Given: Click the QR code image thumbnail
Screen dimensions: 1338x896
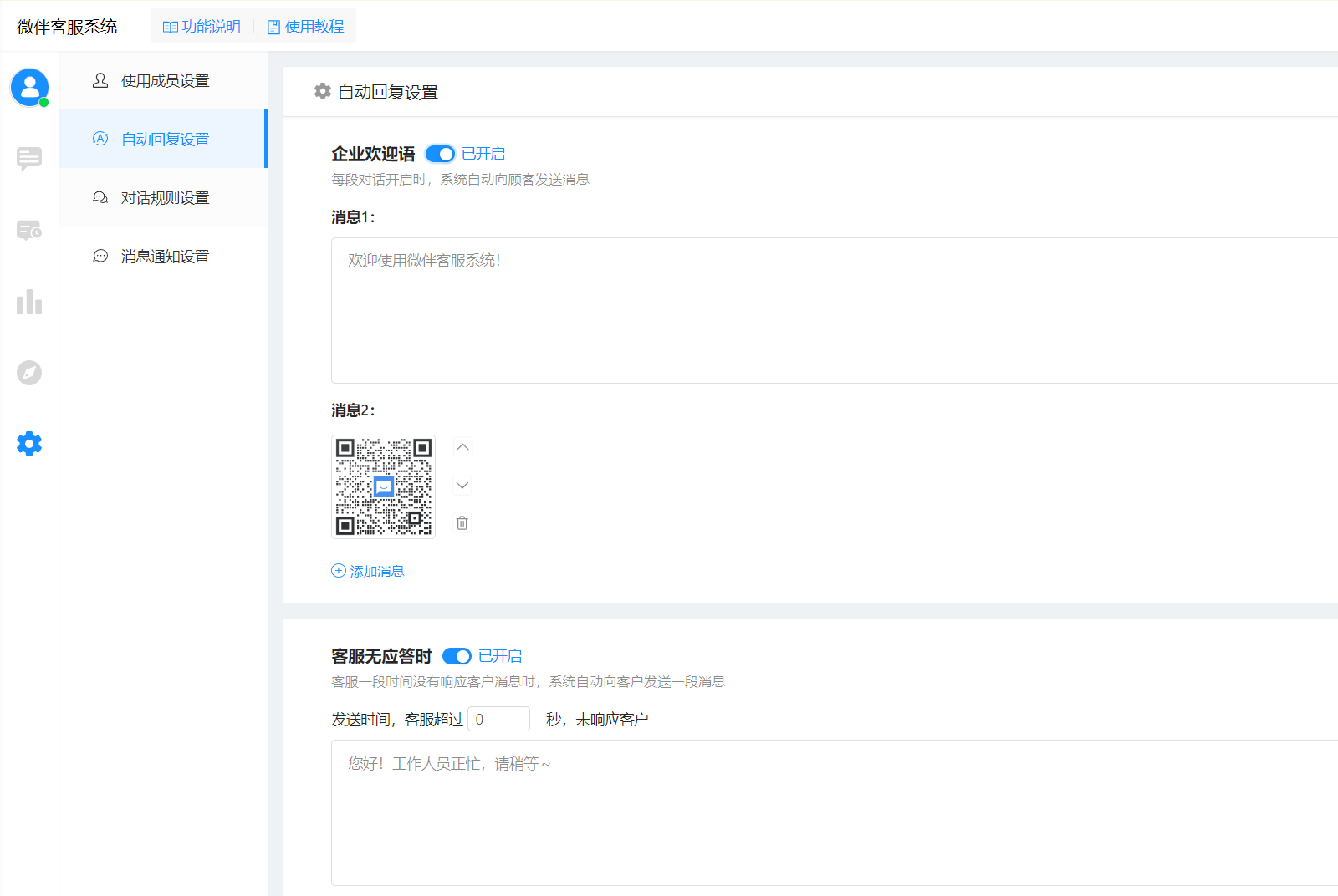Looking at the screenshot, I should pyautogui.click(x=383, y=486).
